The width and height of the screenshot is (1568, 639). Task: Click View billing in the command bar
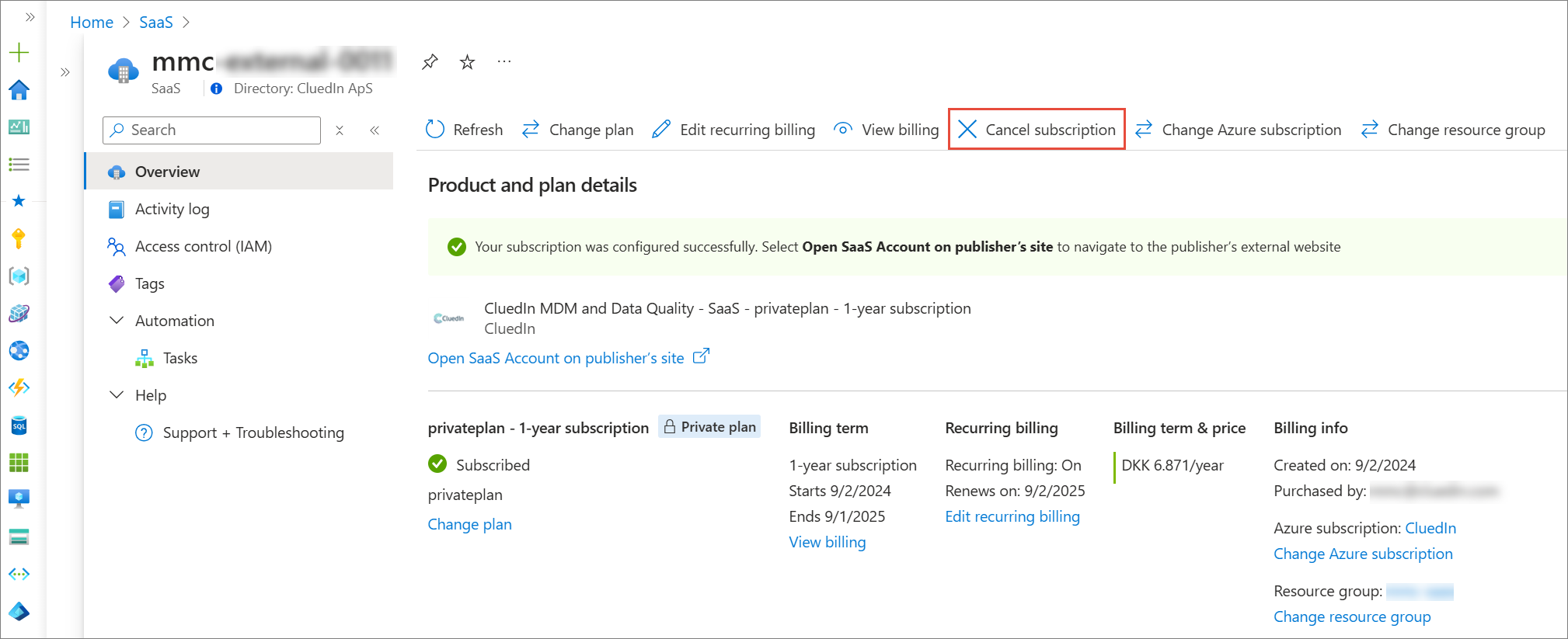pyautogui.click(x=886, y=130)
